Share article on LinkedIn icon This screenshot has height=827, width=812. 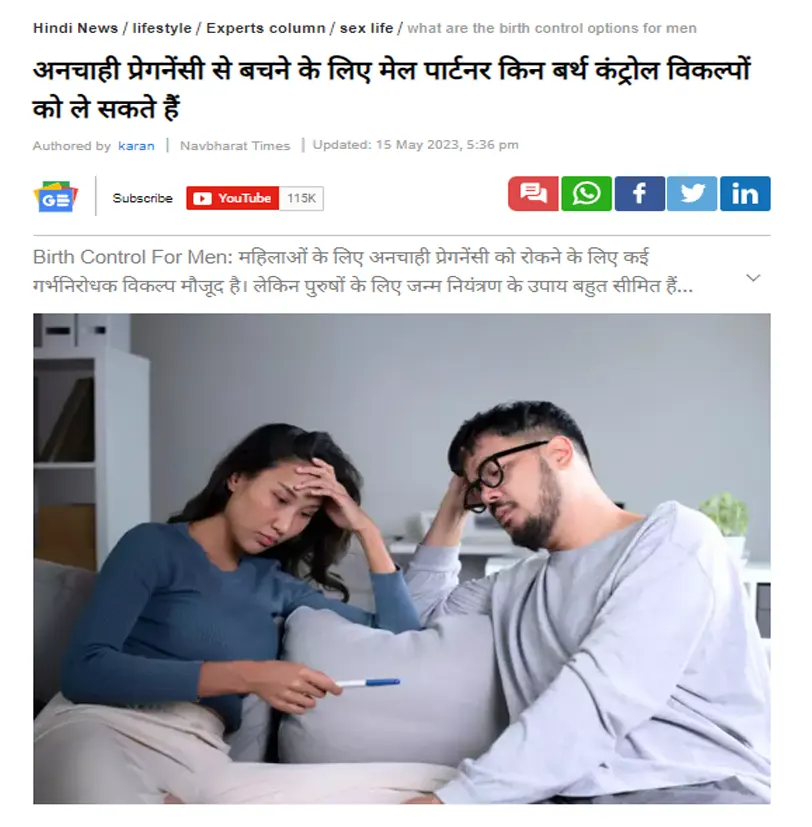click(x=745, y=194)
